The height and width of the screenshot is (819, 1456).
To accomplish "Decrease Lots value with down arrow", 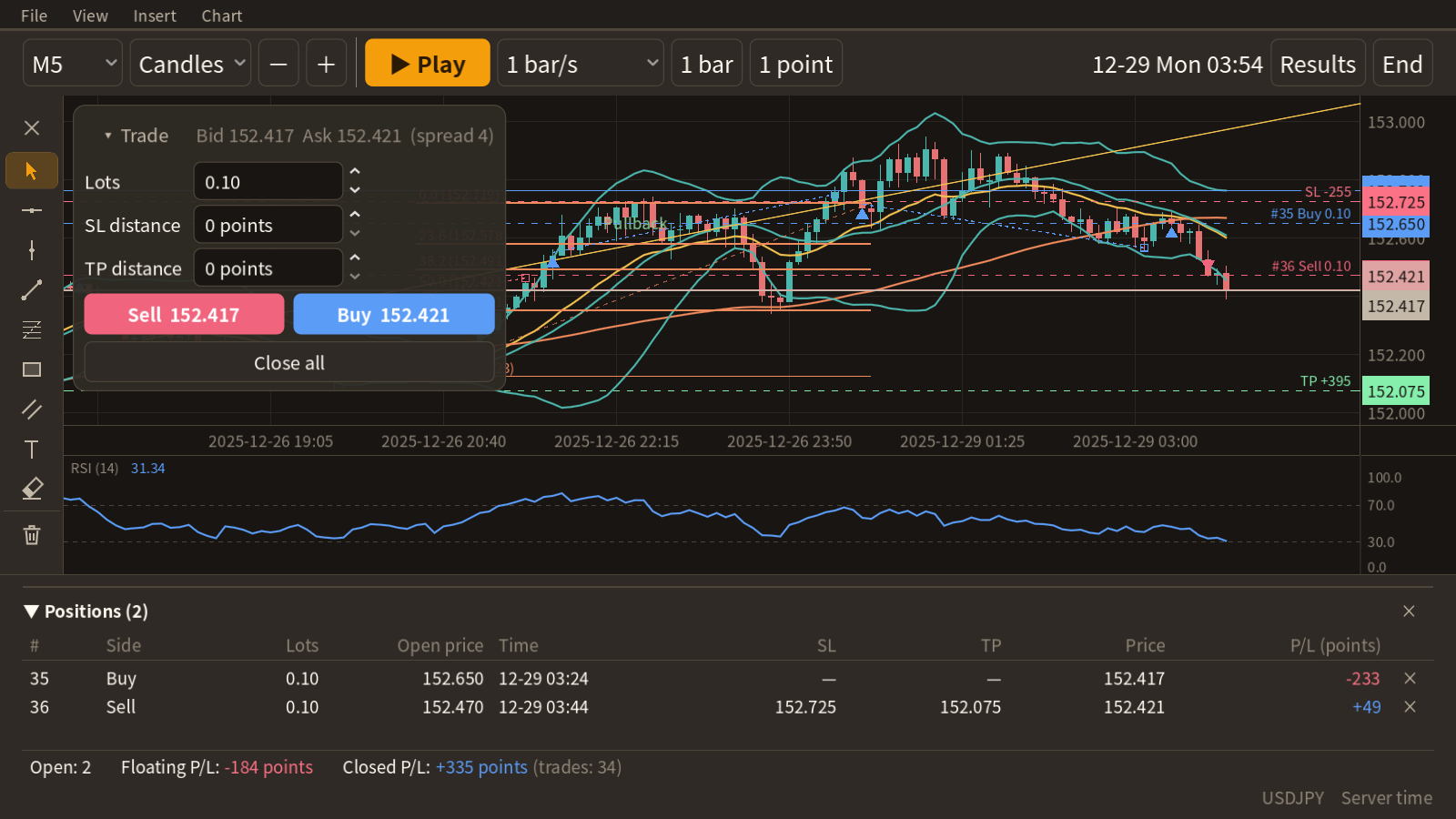I will pyautogui.click(x=355, y=190).
